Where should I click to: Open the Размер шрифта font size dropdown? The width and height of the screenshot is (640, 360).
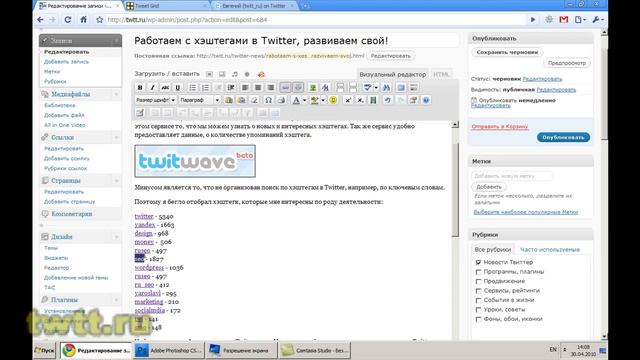156,100
